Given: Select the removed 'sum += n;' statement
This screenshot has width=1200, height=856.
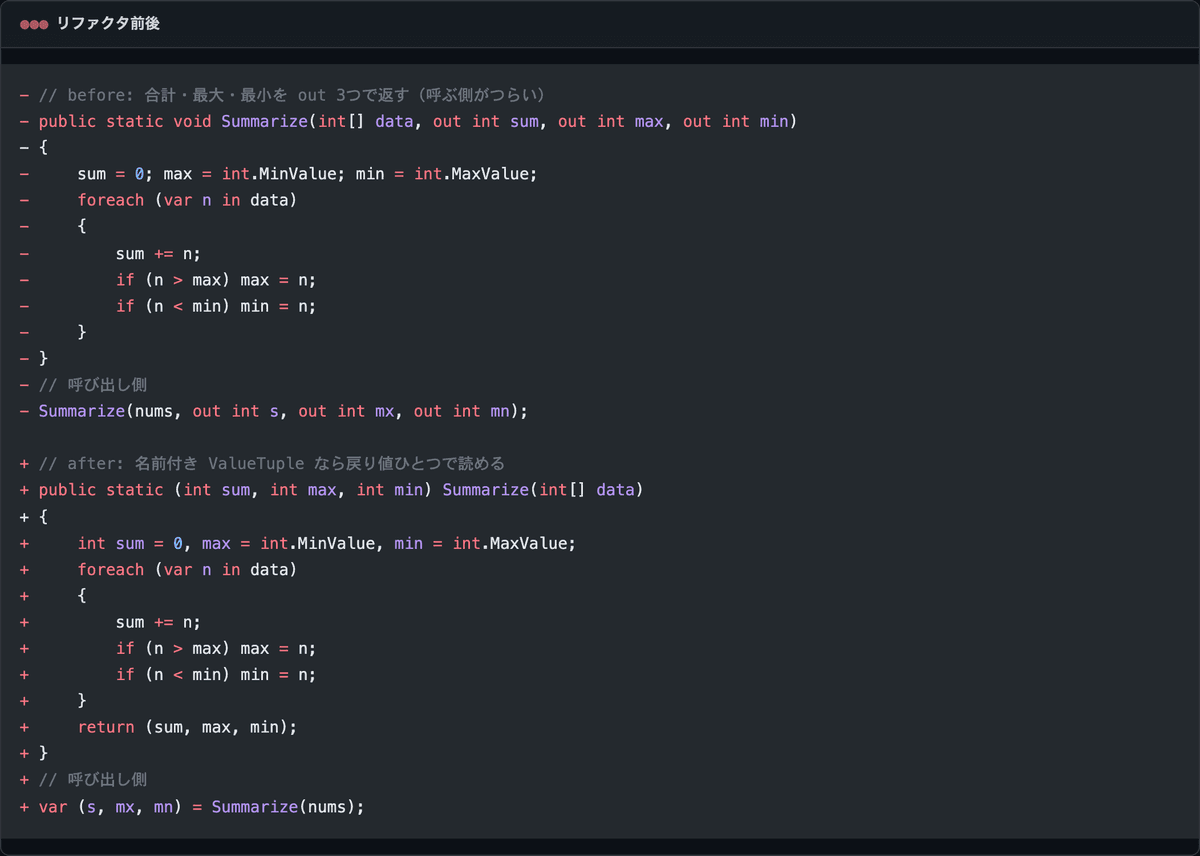Looking at the screenshot, I should click(x=158, y=253).
